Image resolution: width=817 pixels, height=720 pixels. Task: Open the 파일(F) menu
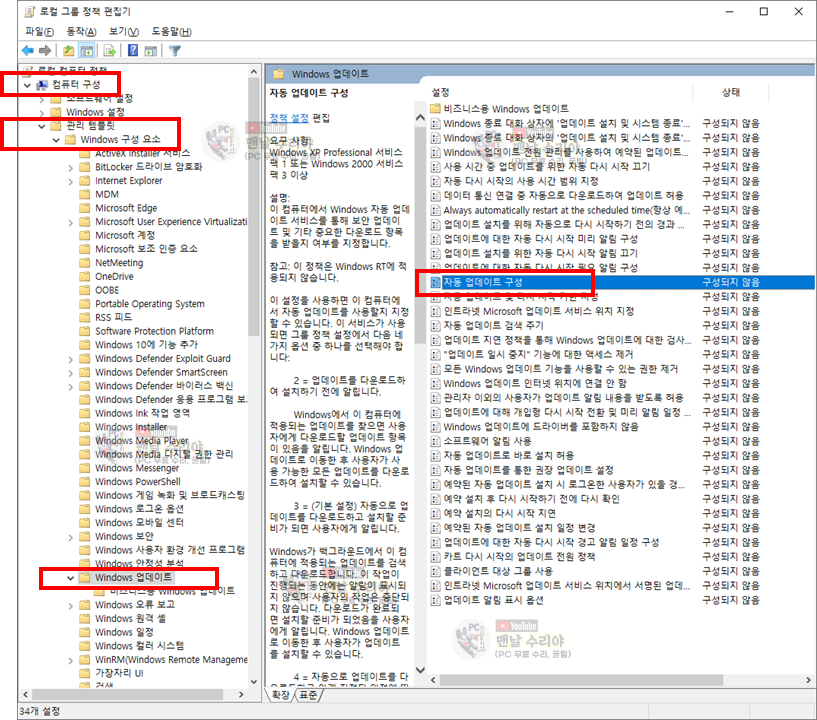point(39,31)
